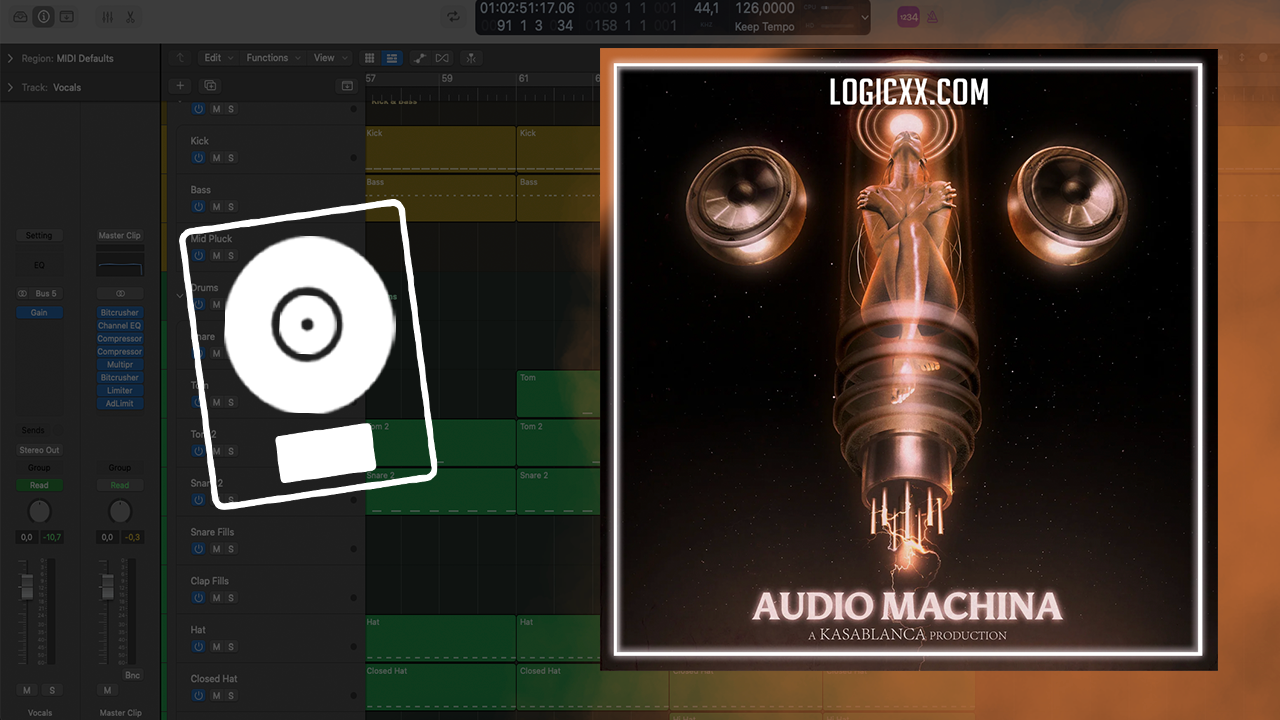Click the track hierarchy up-arrow icon
Screen dimensions: 1280x720
(180, 58)
